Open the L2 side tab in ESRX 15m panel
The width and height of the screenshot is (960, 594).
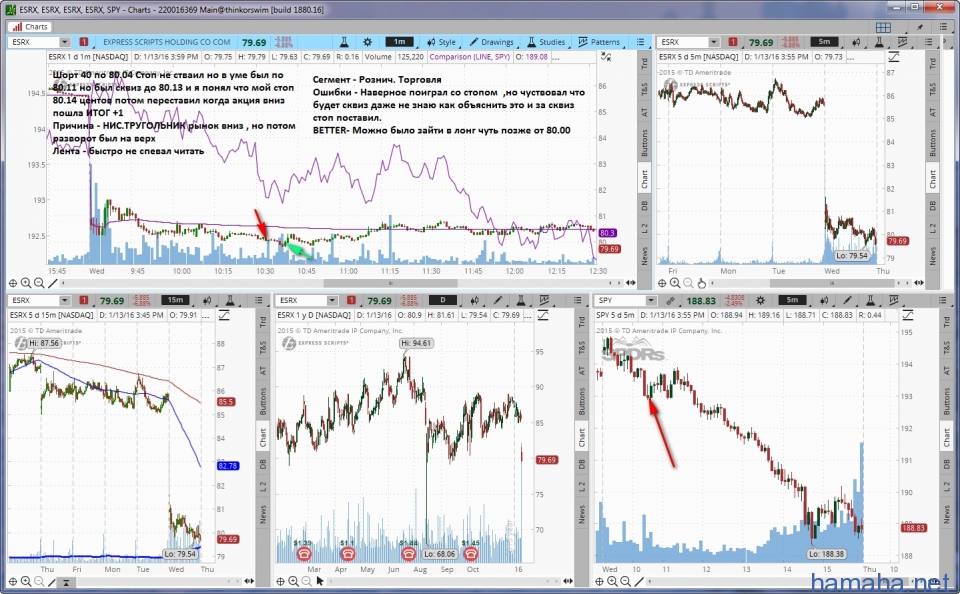263,487
